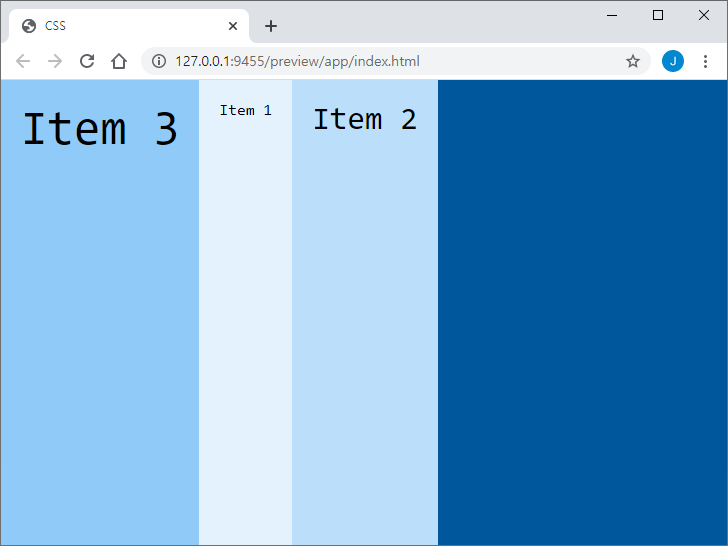This screenshot has height=546, width=728.
Task: Open a new tab with plus button
Action: [271, 26]
